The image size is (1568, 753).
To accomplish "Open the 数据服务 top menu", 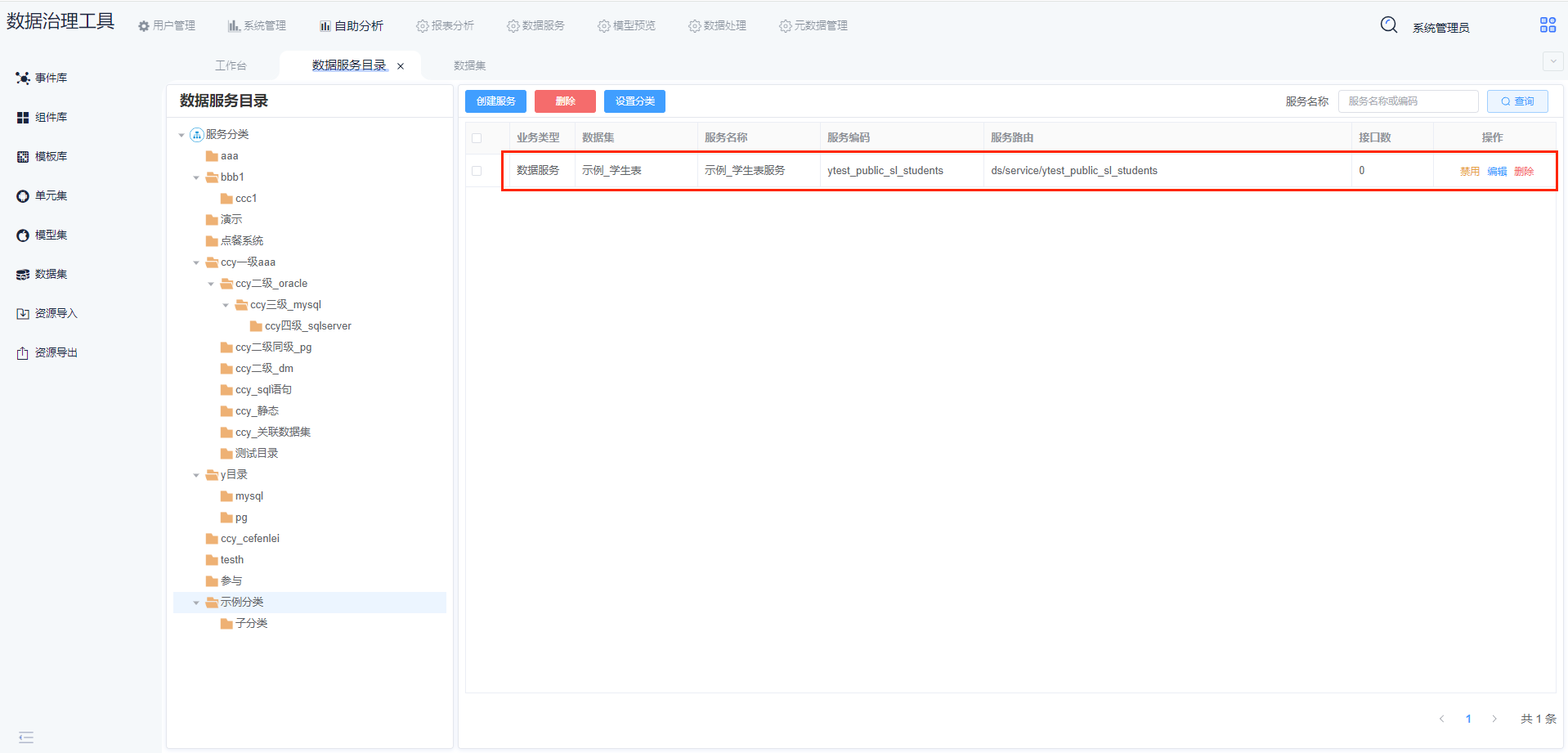I will click(535, 26).
